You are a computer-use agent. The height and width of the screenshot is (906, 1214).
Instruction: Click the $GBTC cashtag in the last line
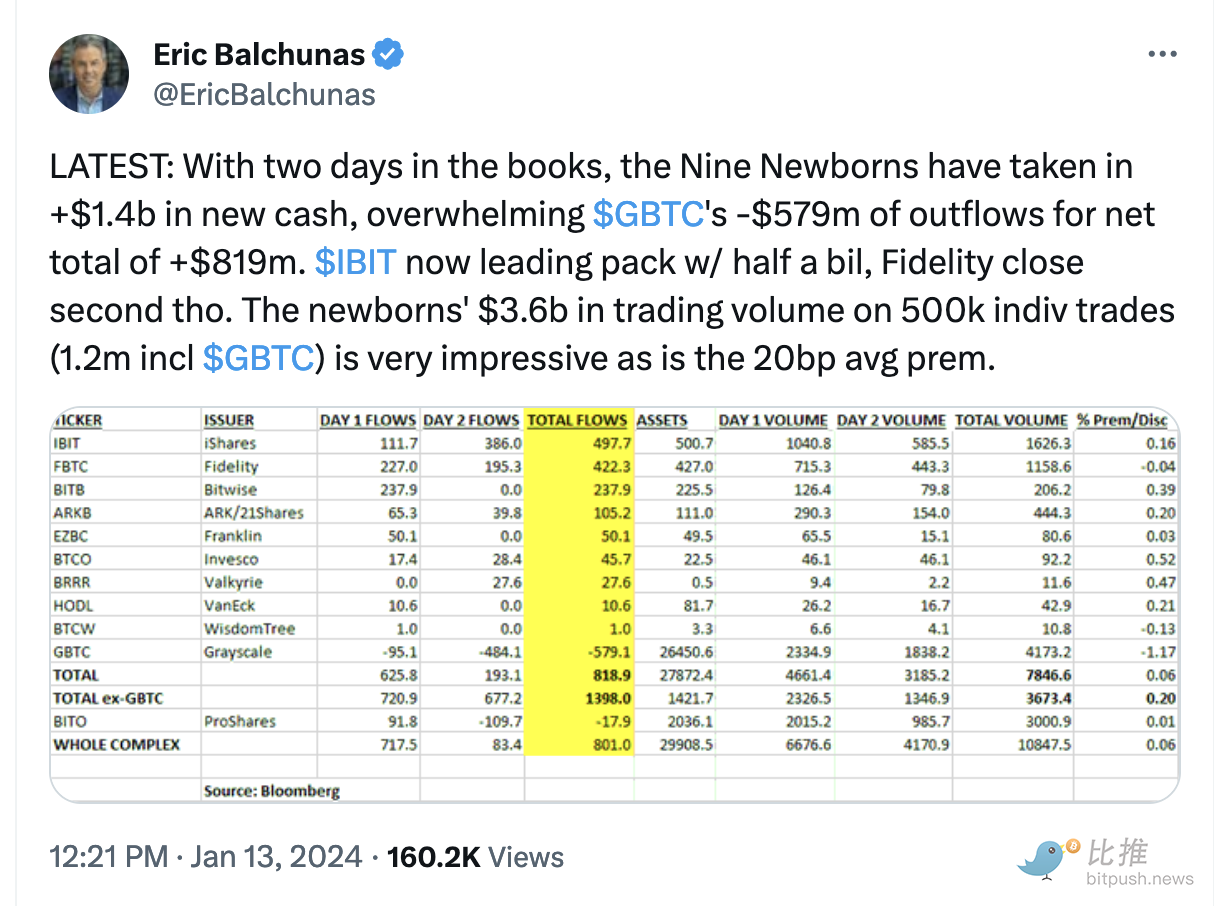[x=258, y=358]
